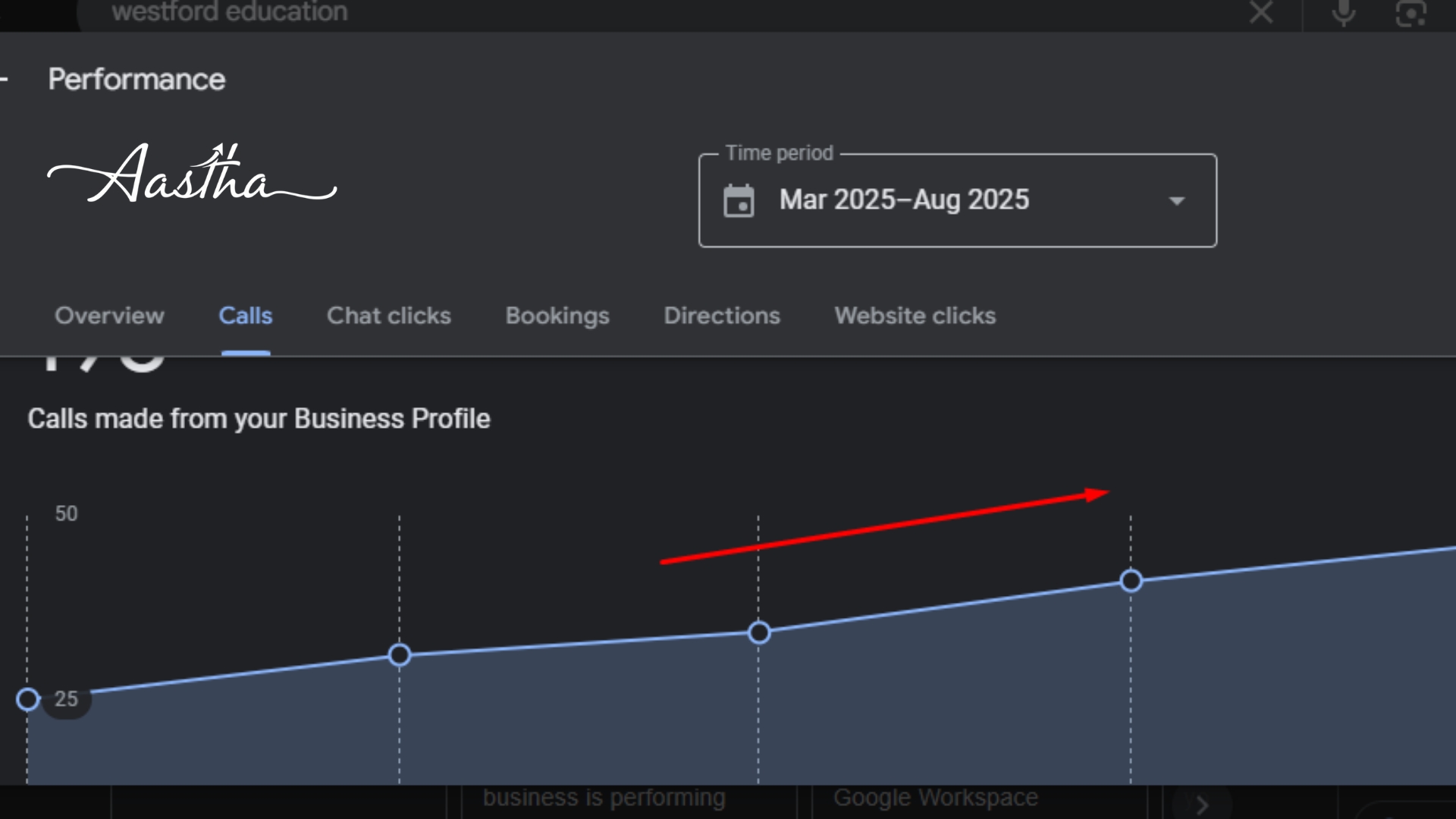Click the Aastha business logo

tap(192, 174)
